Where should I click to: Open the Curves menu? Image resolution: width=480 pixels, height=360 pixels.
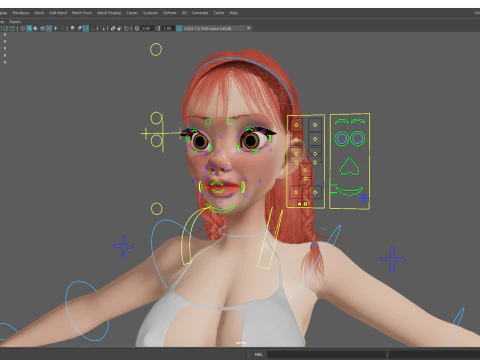pos(132,13)
